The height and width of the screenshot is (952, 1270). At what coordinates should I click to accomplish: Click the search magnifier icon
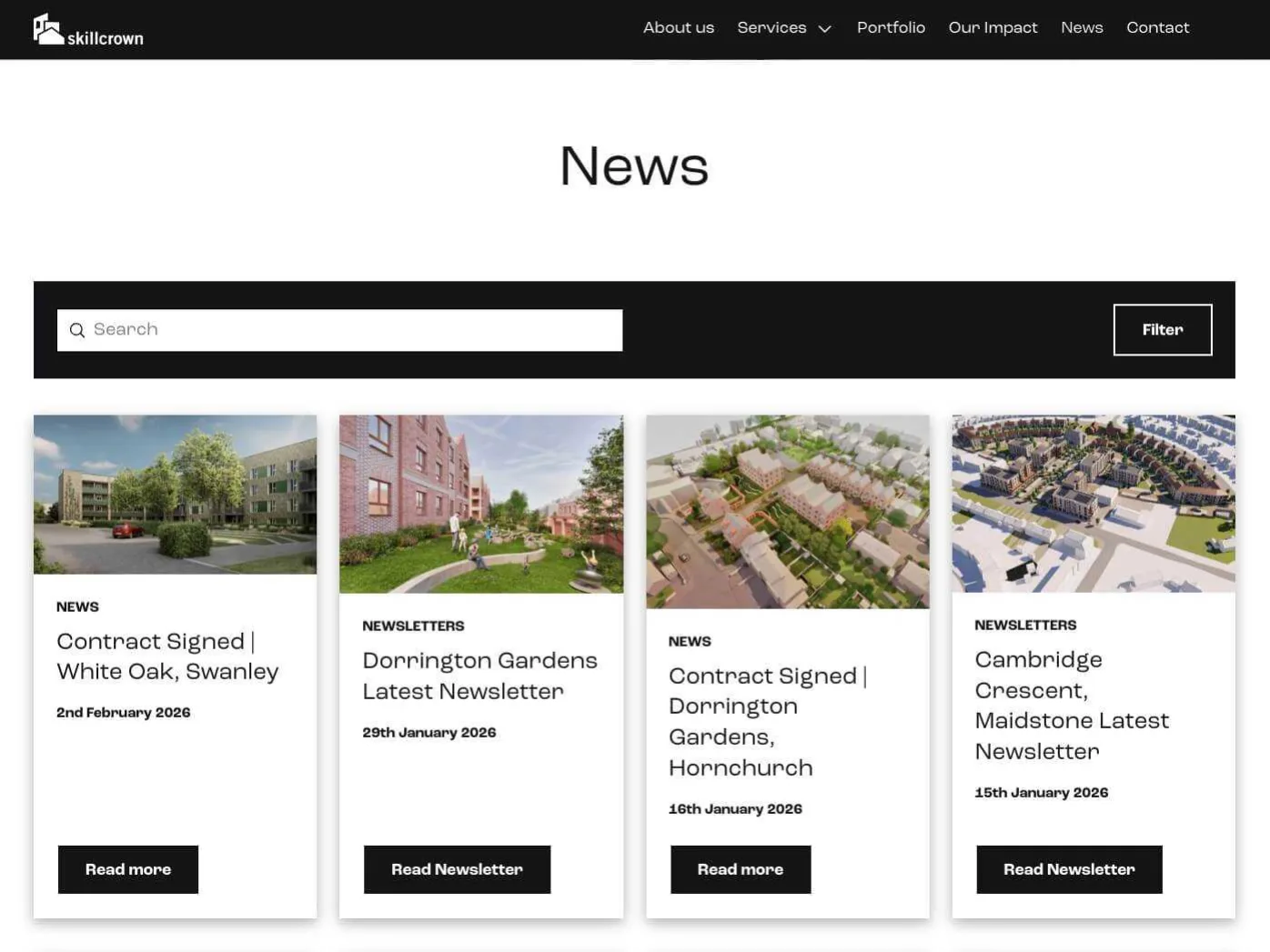click(x=77, y=330)
